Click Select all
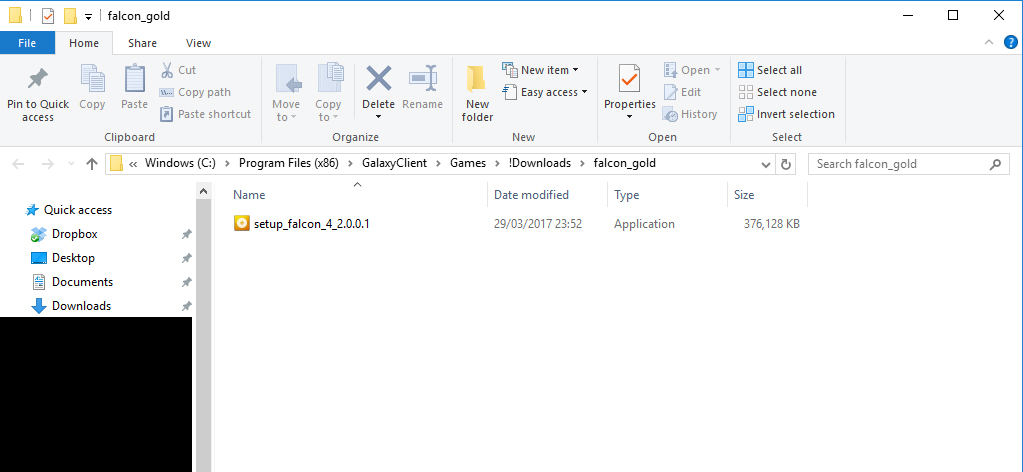The height and width of the screenshot is (472, 1023). (x=770, y=70)
